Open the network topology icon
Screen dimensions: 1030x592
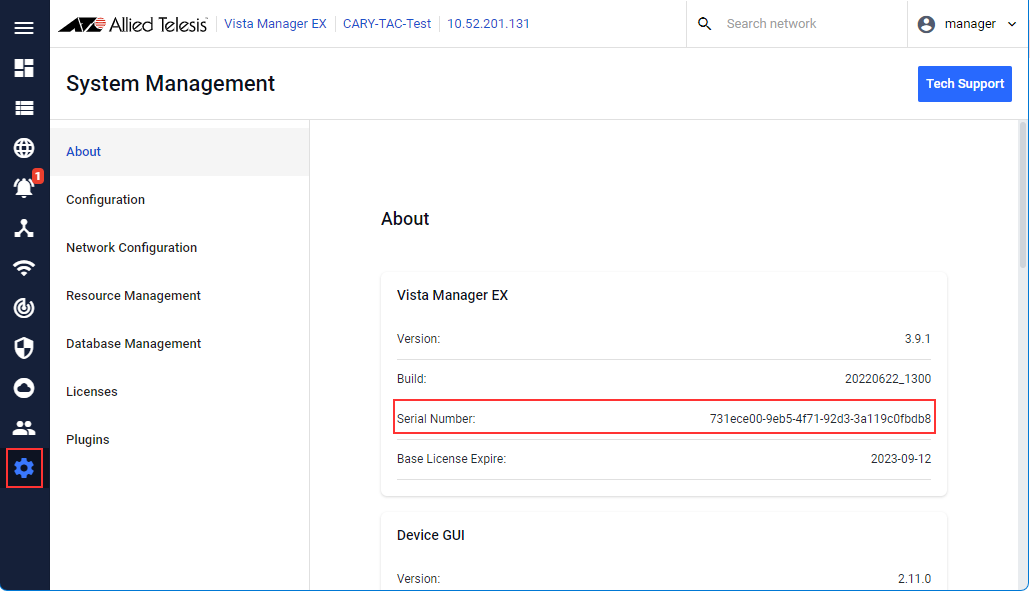pos(24,228)
